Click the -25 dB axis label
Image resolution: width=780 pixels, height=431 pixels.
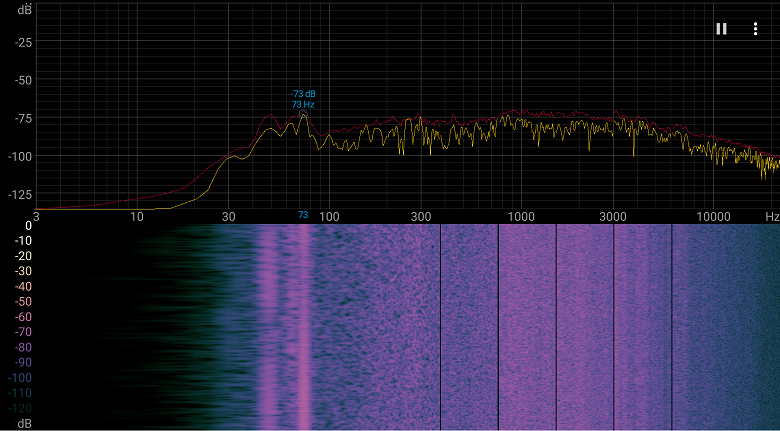(x=23, y=42)
